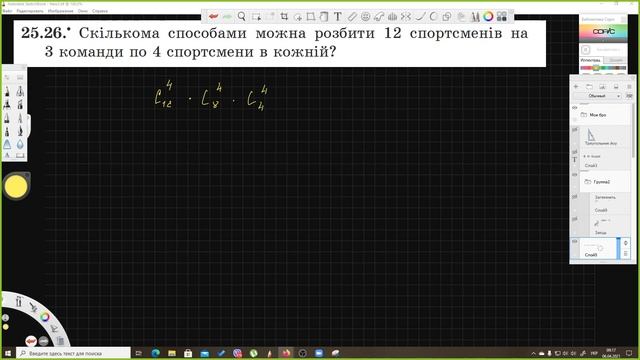640x360 pixels.
Task: Select the blue Eraser brush in brush palette
Action: point(7,144)
